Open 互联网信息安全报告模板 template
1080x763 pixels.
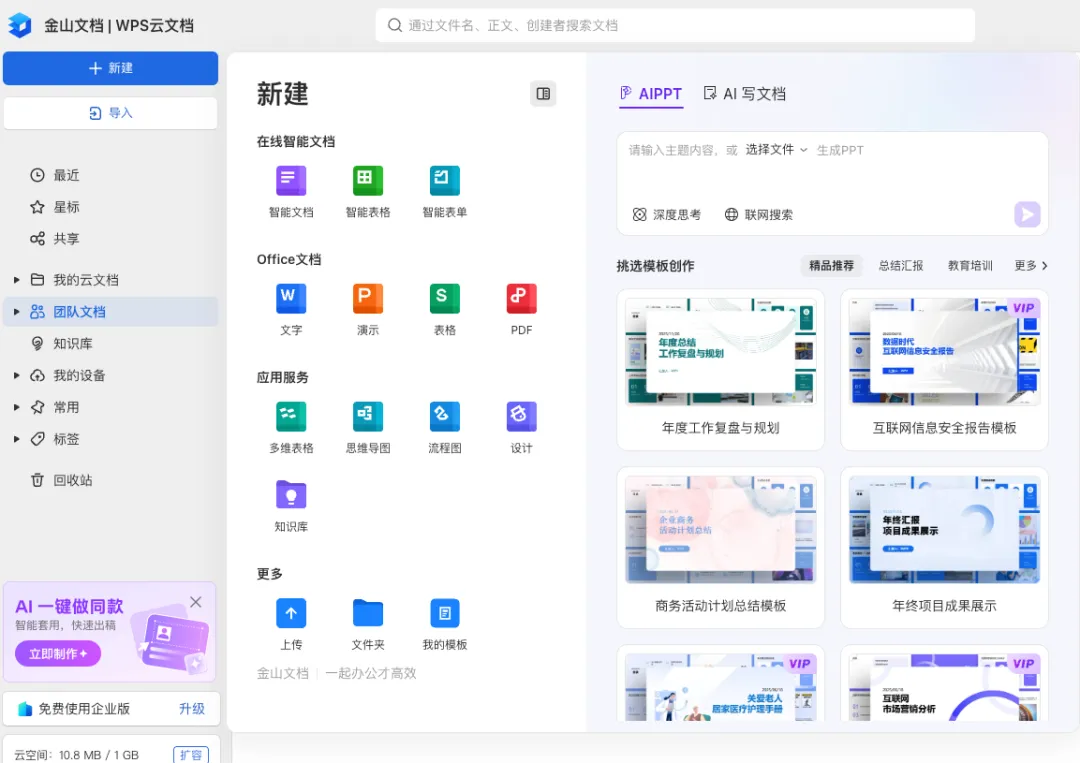pos(944,369)
